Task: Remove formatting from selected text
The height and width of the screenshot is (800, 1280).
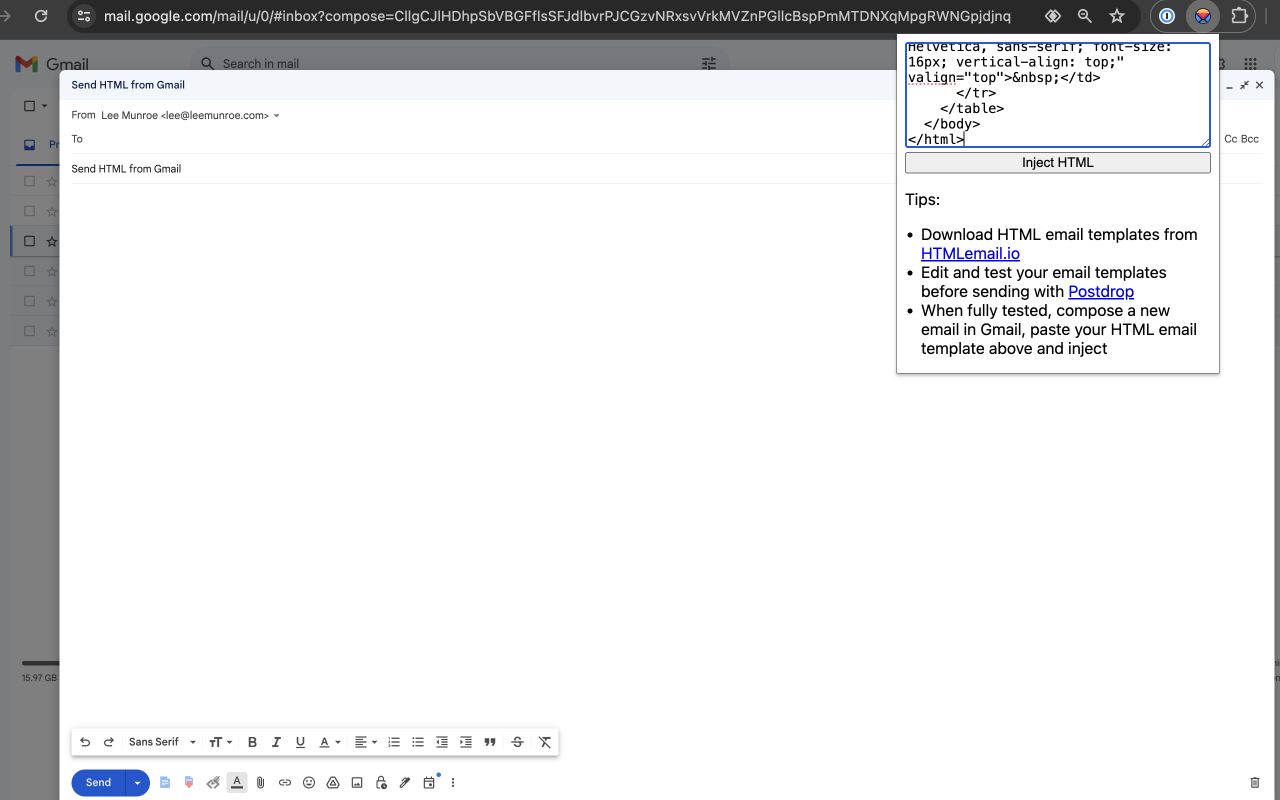Action: pos(544,742)
